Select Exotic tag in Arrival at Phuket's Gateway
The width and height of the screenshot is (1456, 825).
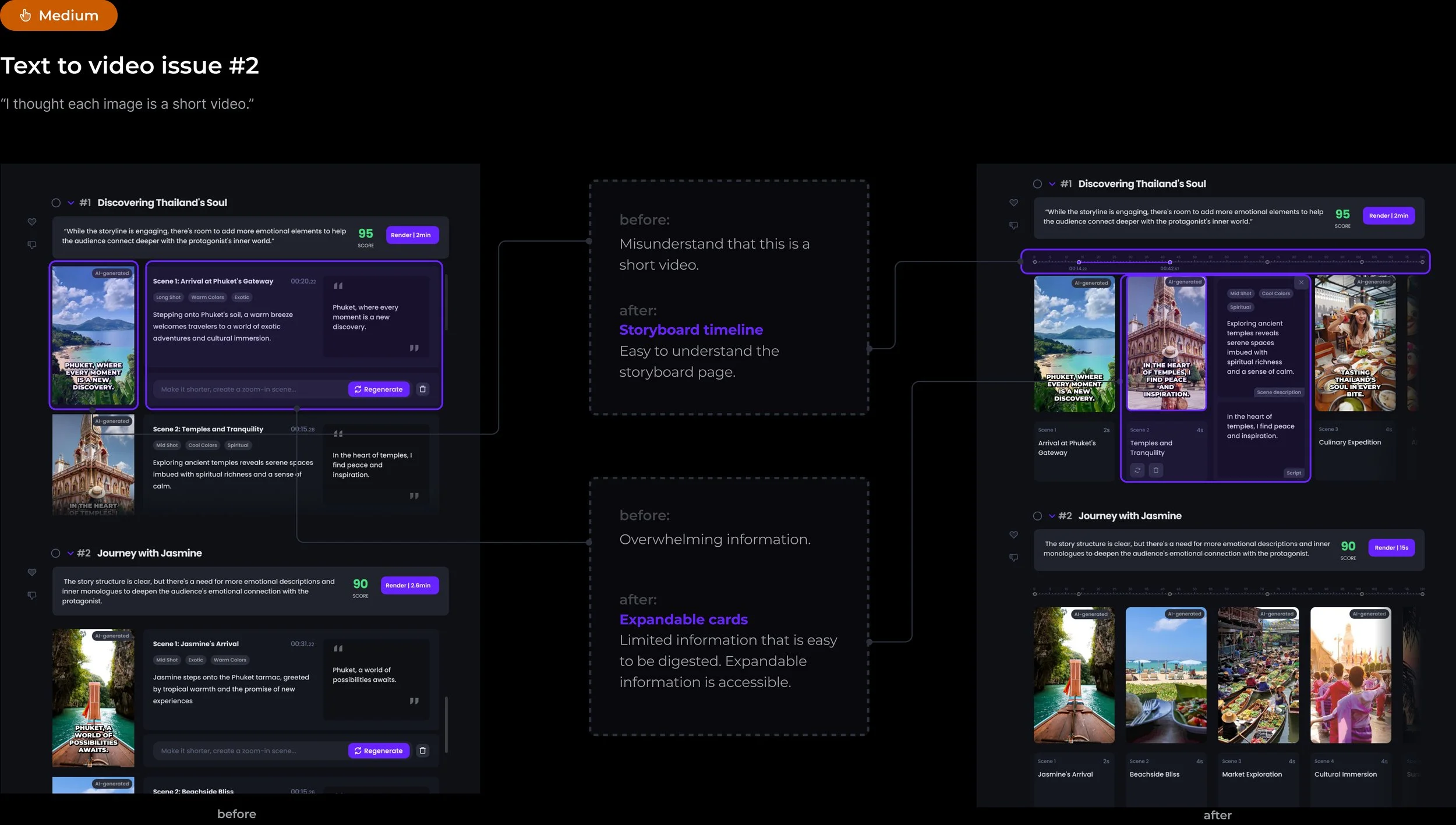click(x=242, y=297)
